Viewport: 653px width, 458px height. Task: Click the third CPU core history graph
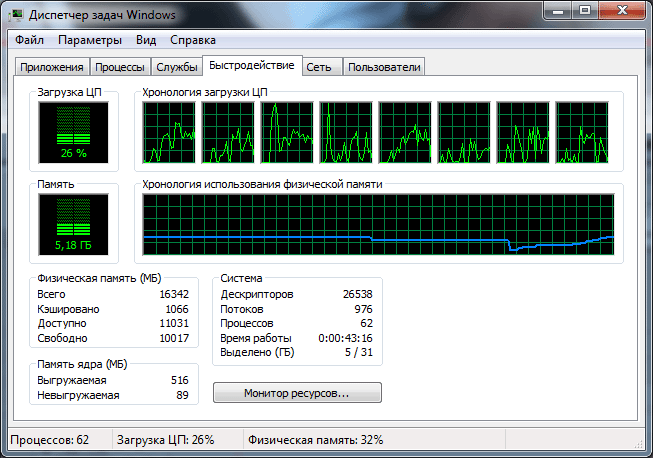tap(287, 132)
